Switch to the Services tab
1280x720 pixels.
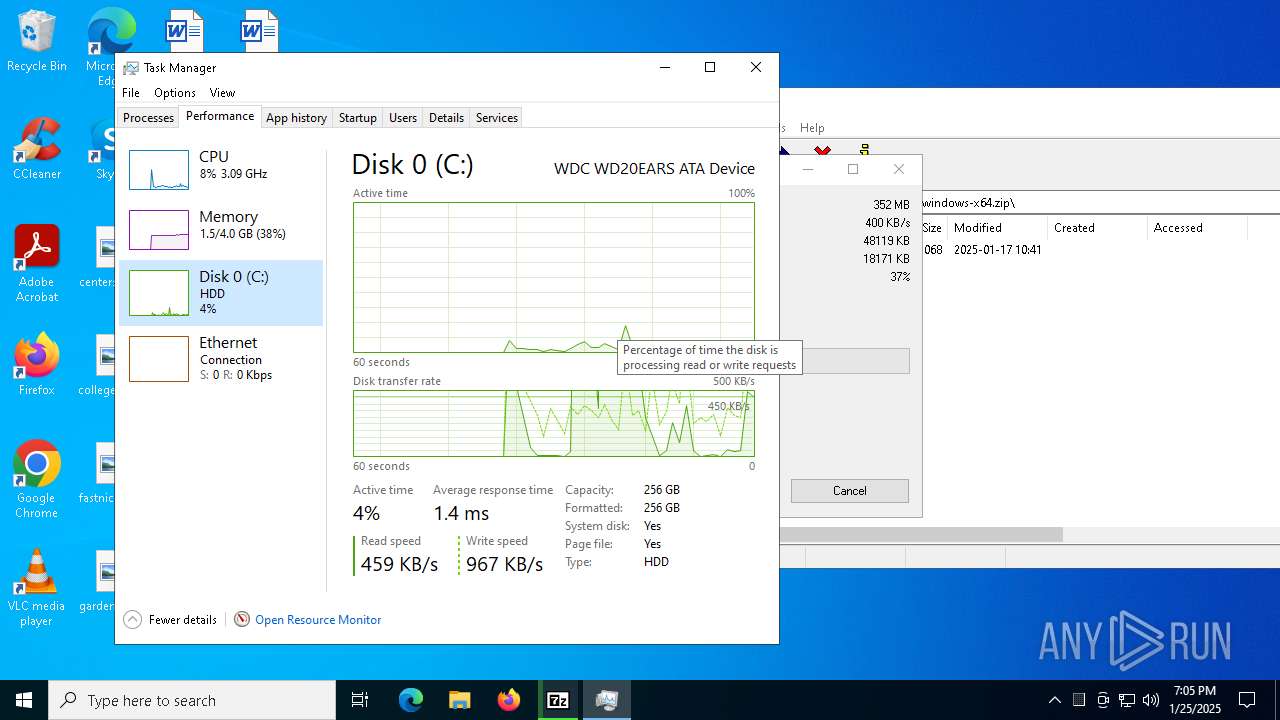[x=497, y=118]
